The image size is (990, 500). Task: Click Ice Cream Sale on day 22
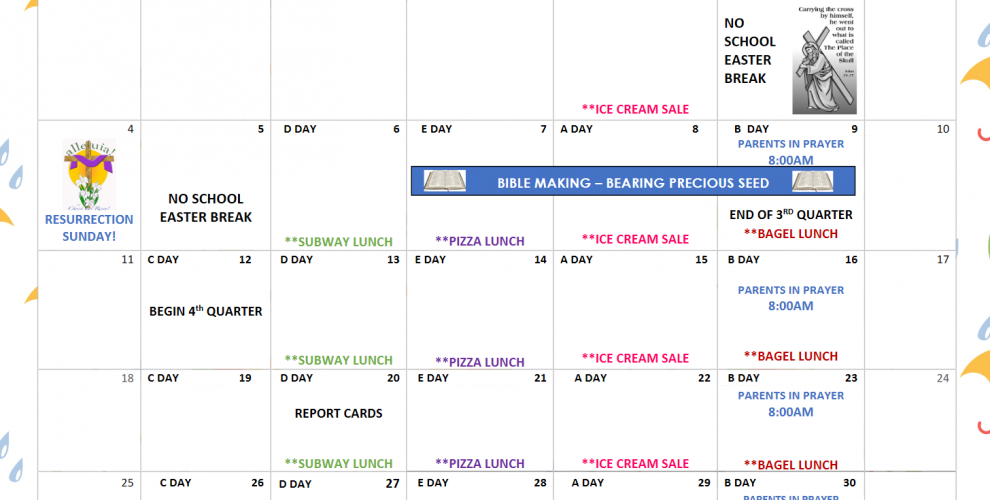pos(635,464)
